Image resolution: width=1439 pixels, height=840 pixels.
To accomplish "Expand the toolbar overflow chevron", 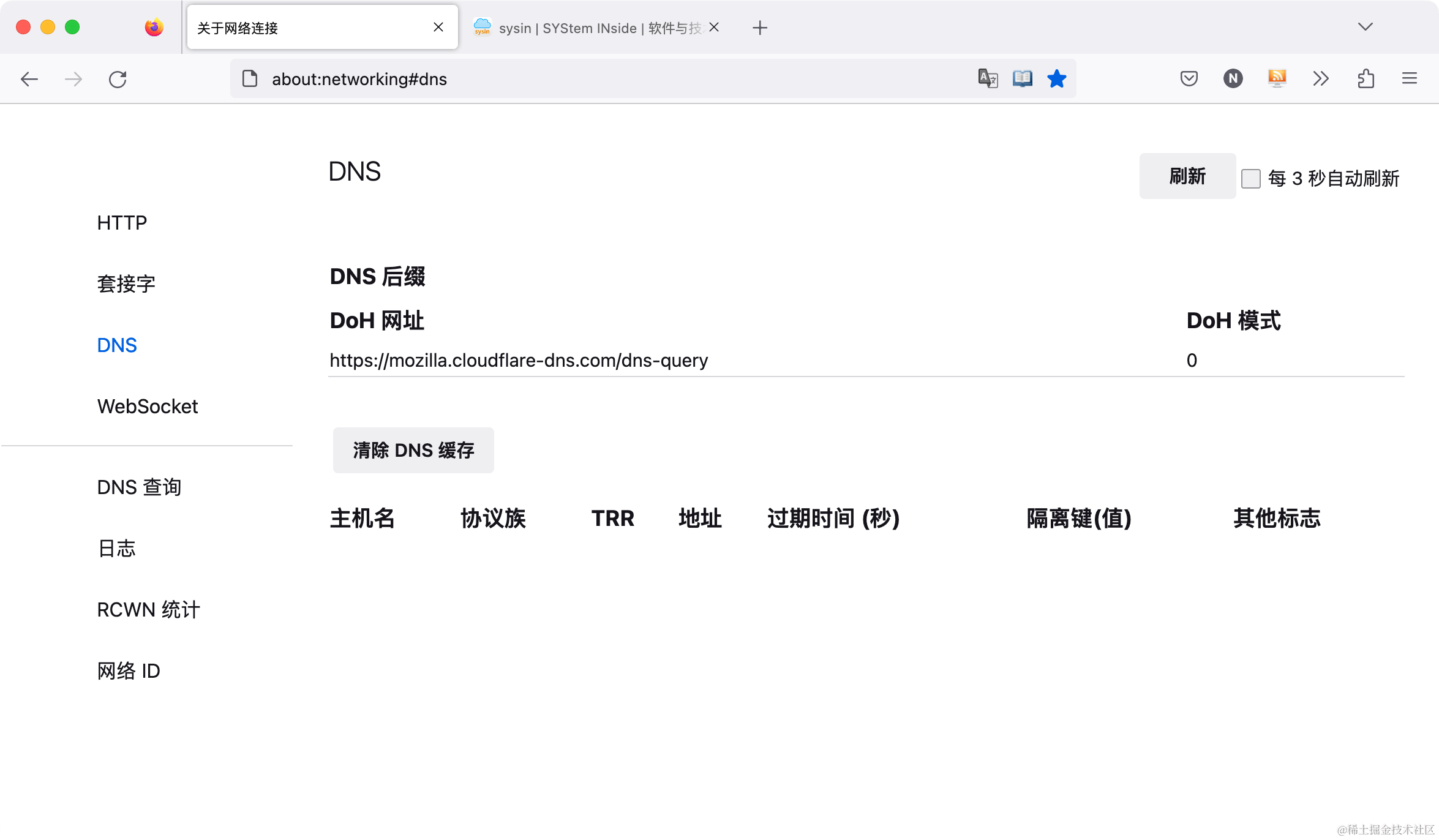I will [1321, 78].
